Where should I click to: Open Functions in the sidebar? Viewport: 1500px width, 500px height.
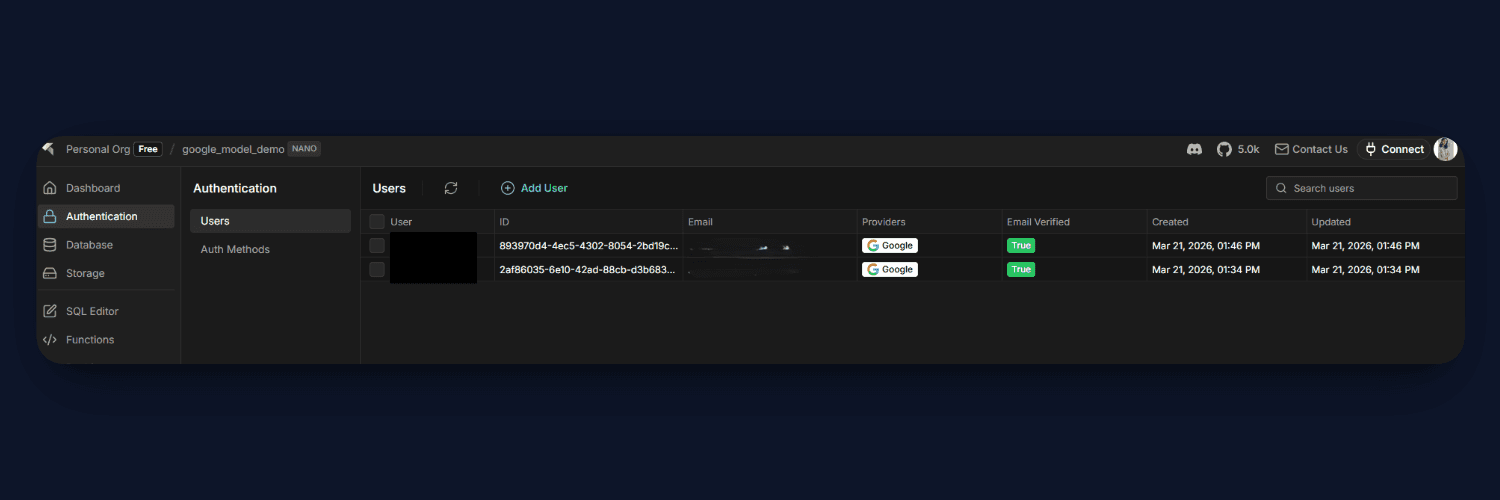point(90,340)
